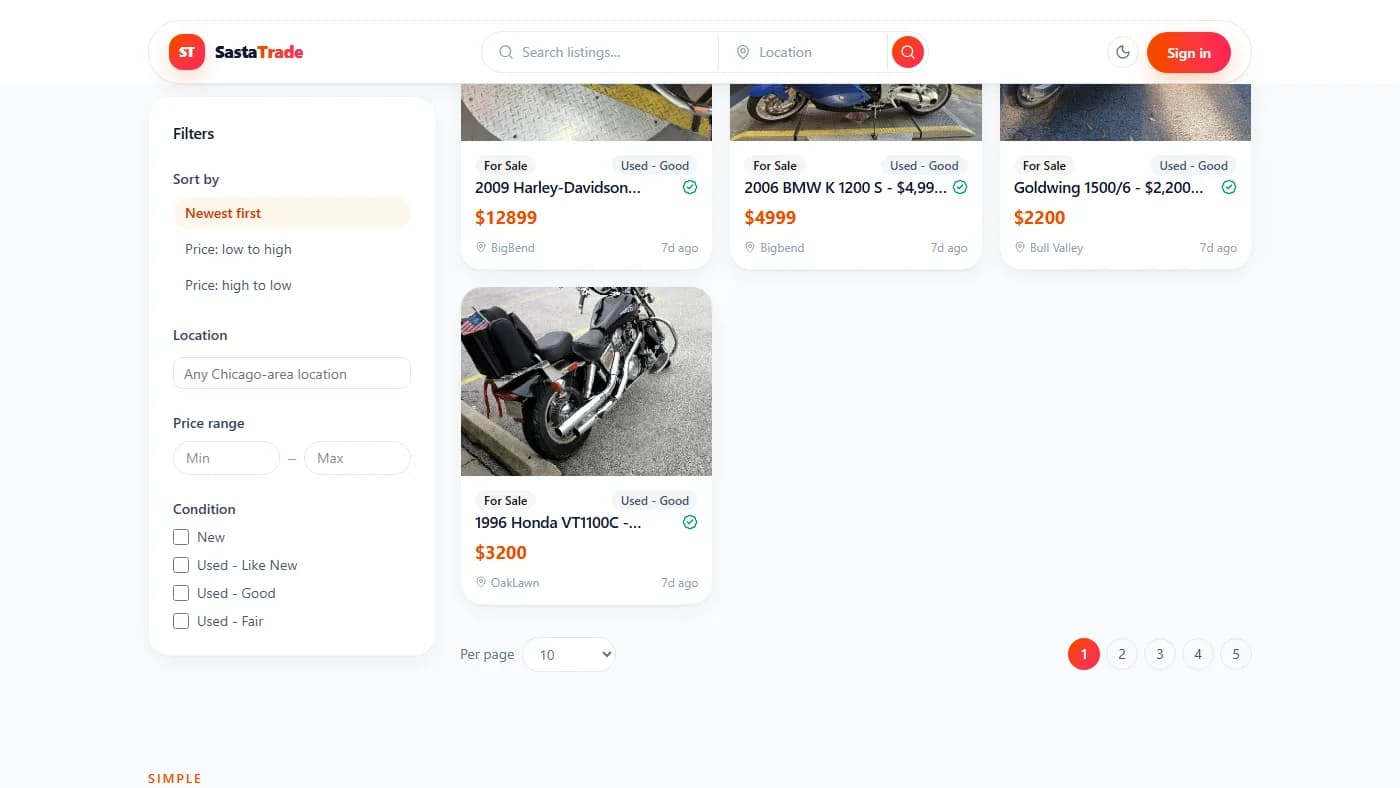This screenshot has width=1400, height=788.
Task: Open 2009 Harley-Davidson listing title
Action: (x=558, y=187)
